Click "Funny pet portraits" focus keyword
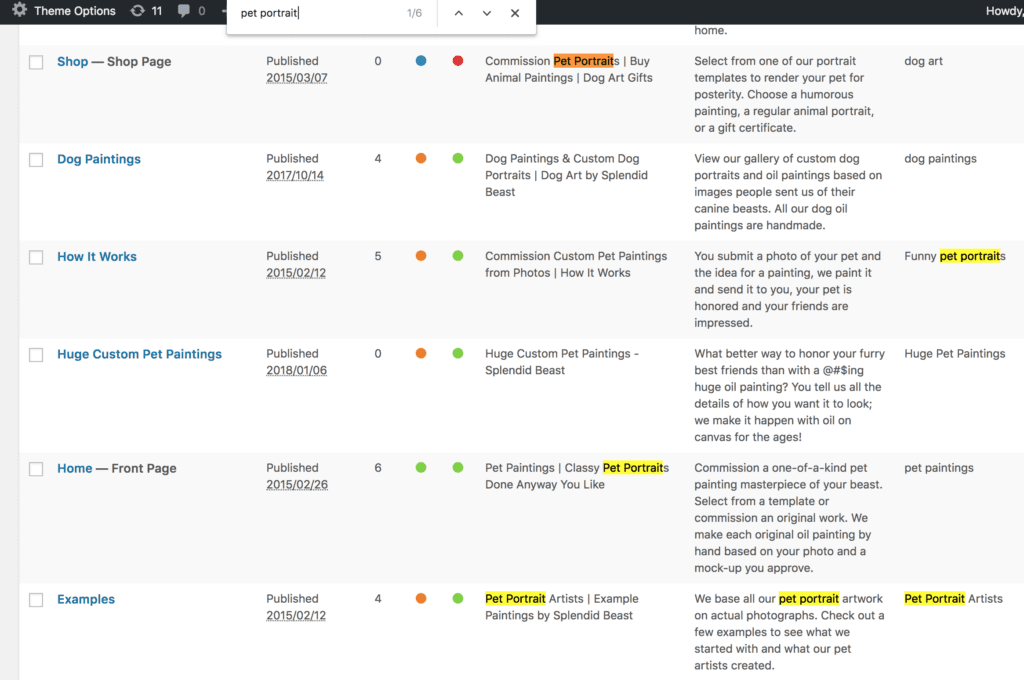 (x=955, y=256)
